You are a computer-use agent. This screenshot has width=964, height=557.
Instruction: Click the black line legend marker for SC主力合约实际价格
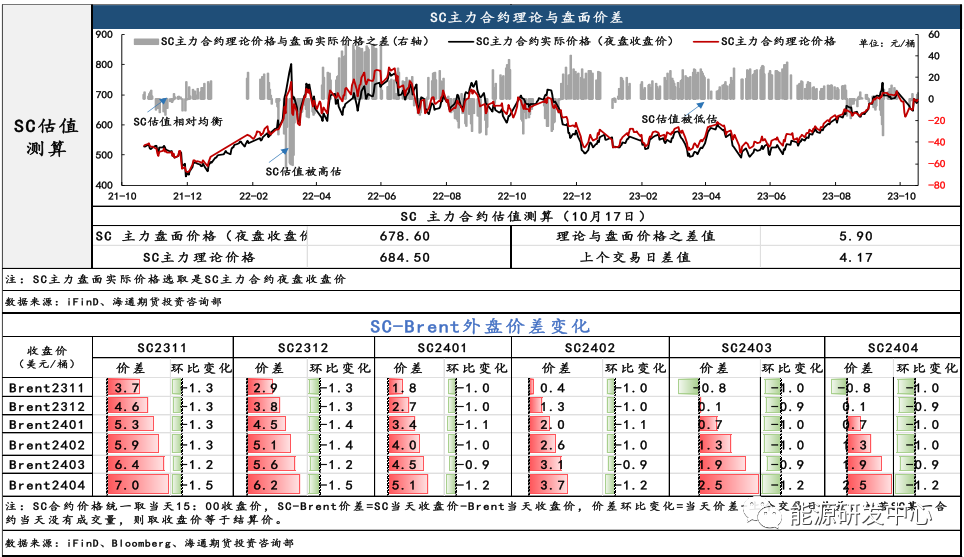point(461,41)
